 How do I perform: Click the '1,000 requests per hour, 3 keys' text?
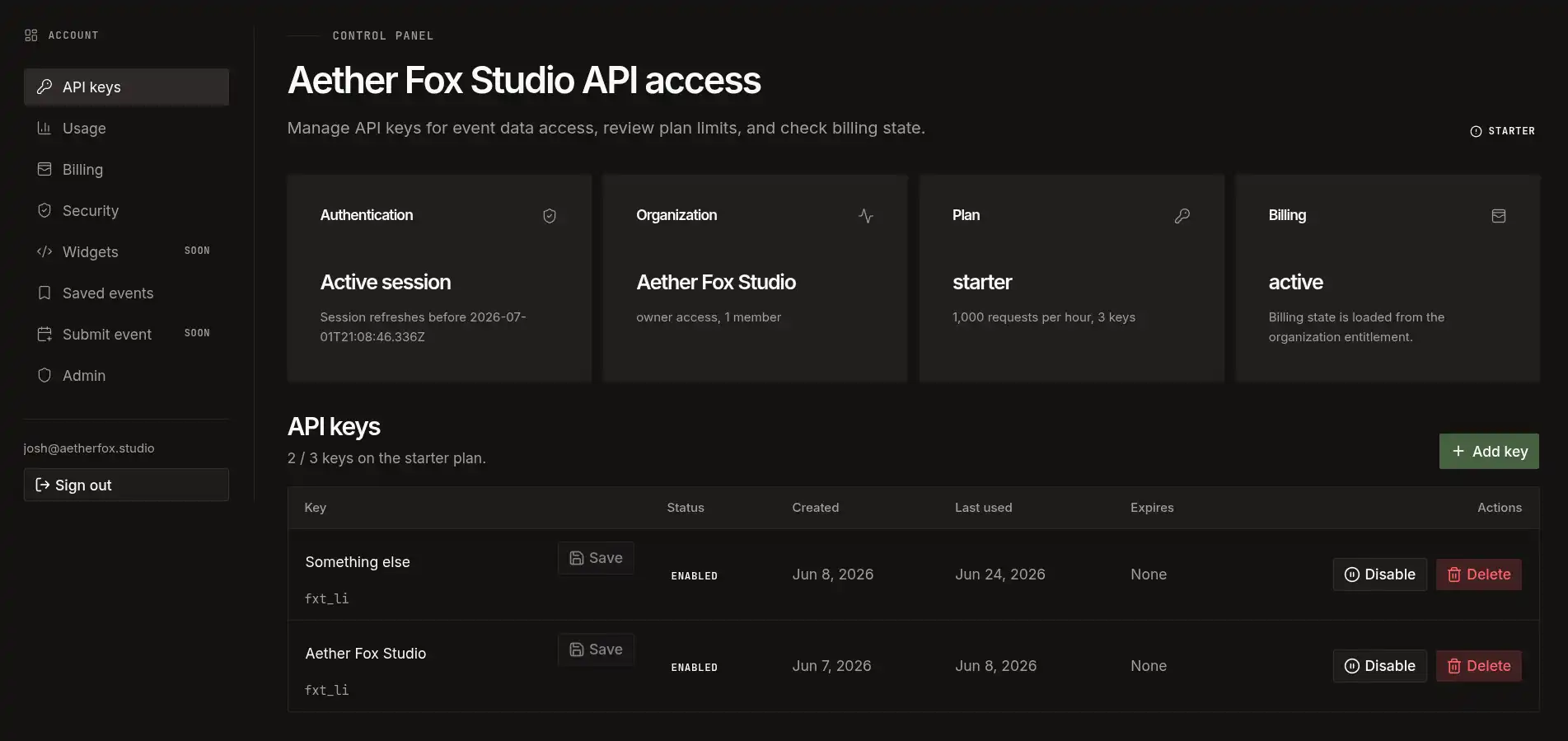pyautogui.click(x=1044, y=317)
